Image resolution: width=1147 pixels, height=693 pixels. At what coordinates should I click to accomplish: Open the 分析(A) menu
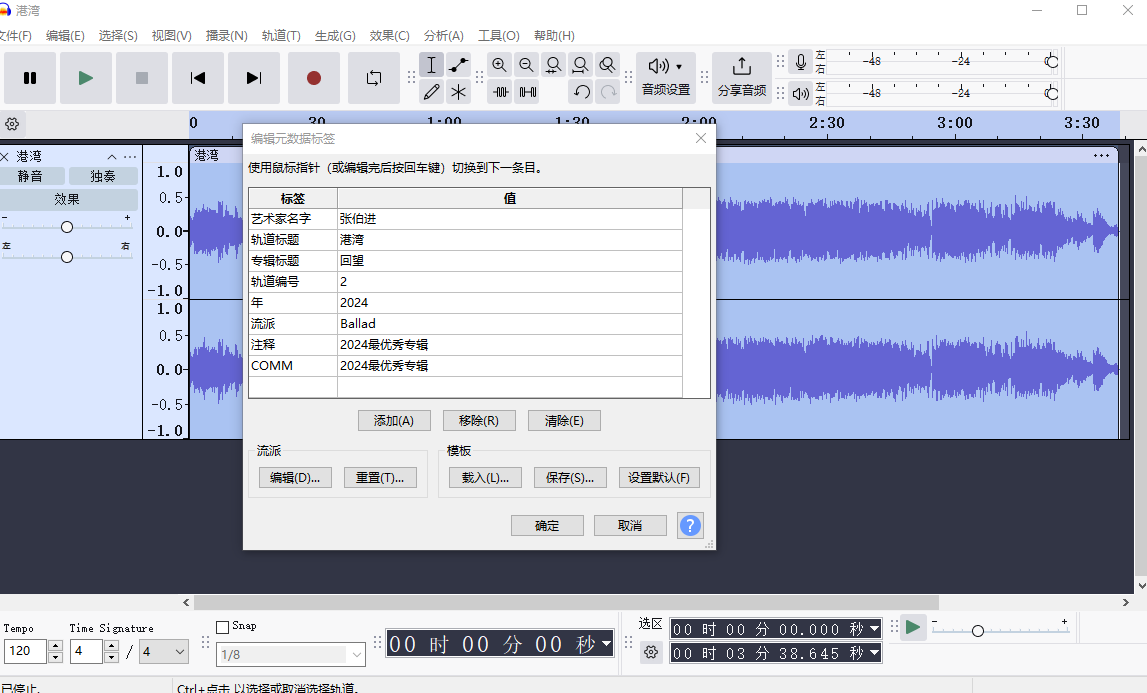click(443, 36)
